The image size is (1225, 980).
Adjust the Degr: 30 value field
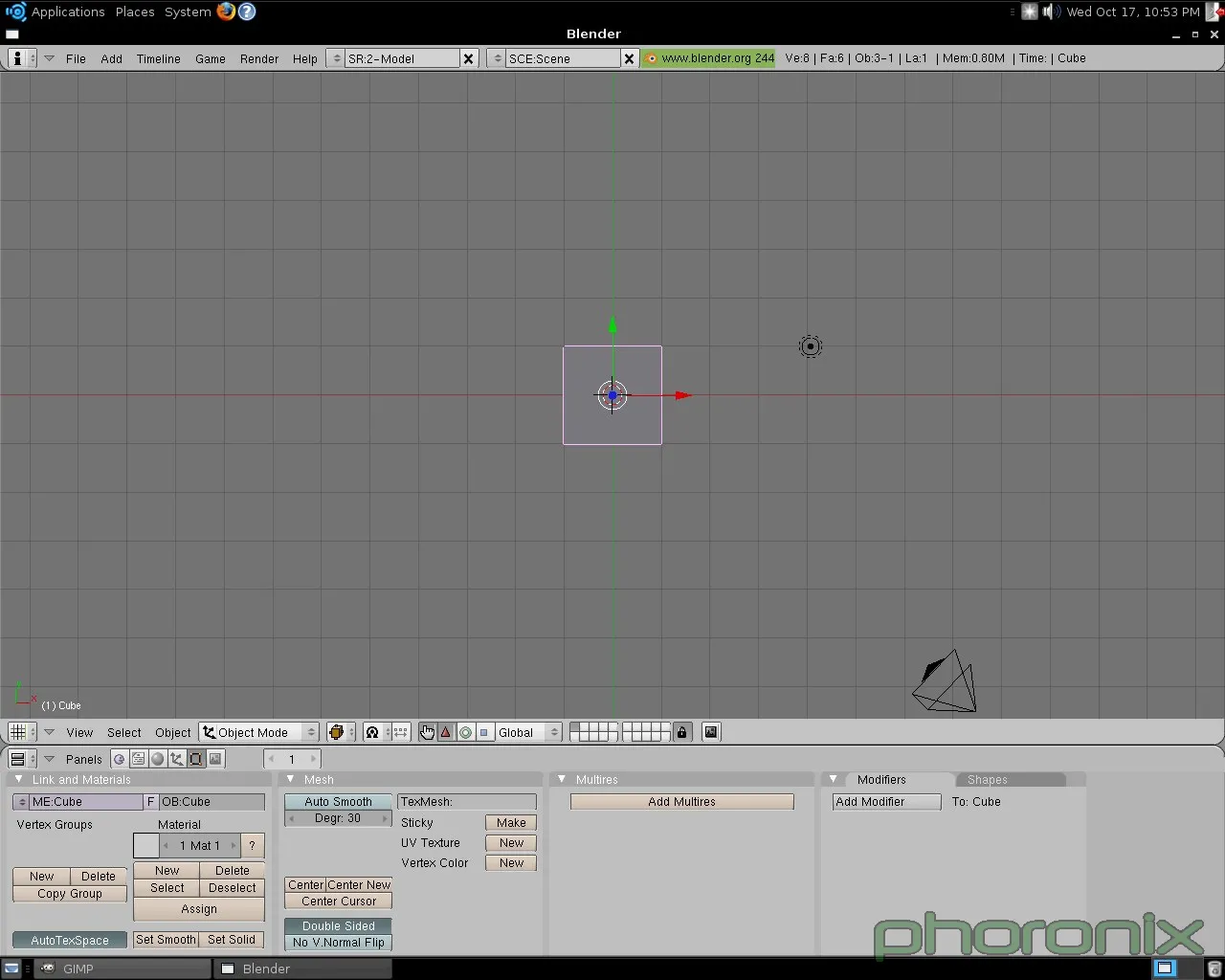[339, 818]
